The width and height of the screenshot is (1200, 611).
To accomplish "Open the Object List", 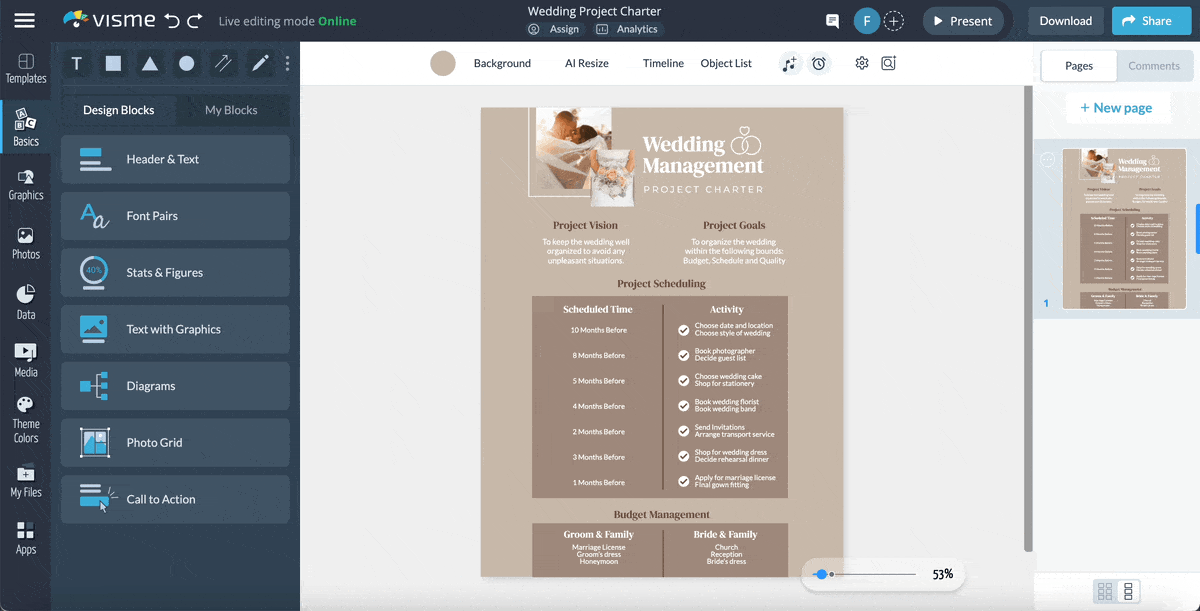I will [x=726, y=62].
